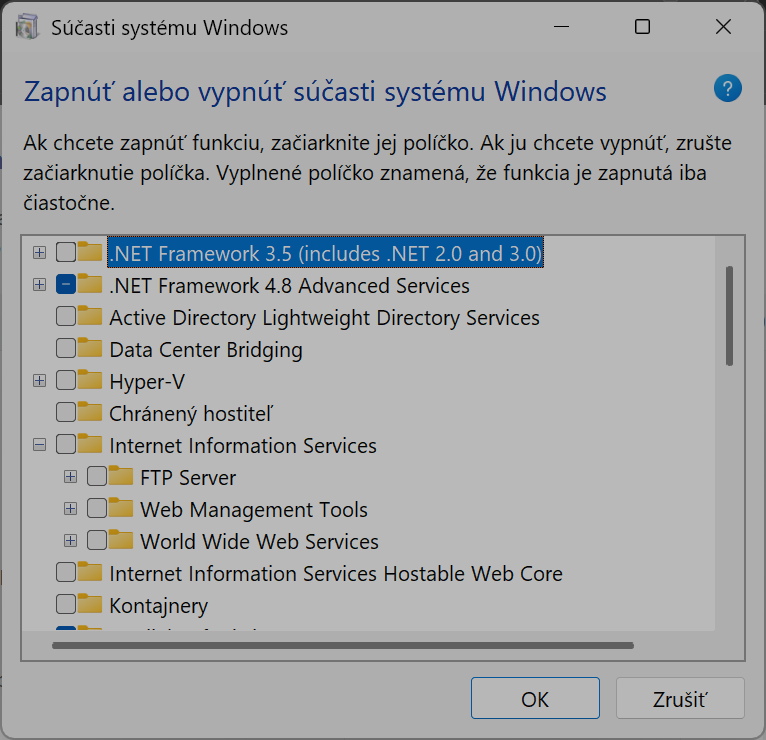This screenshot has width=766, height=740.
Task: Enable the .NET Framework 3.5 checkbox
Action: [66, 253]
